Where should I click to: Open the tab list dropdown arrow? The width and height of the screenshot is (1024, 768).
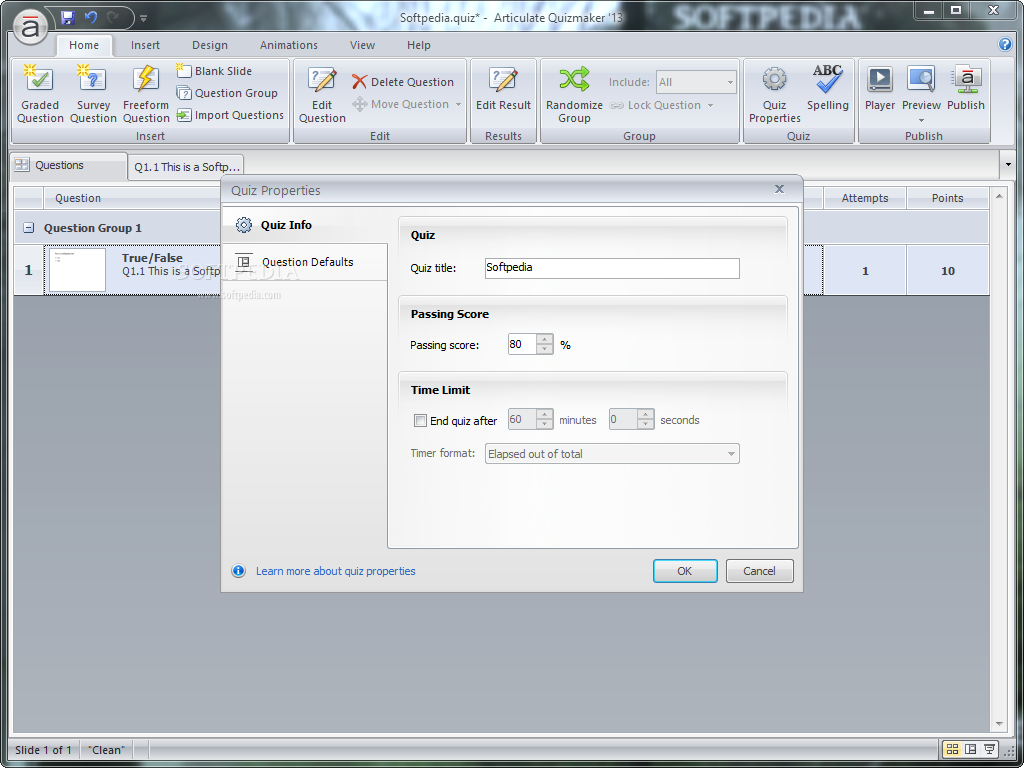point(1007,165)
